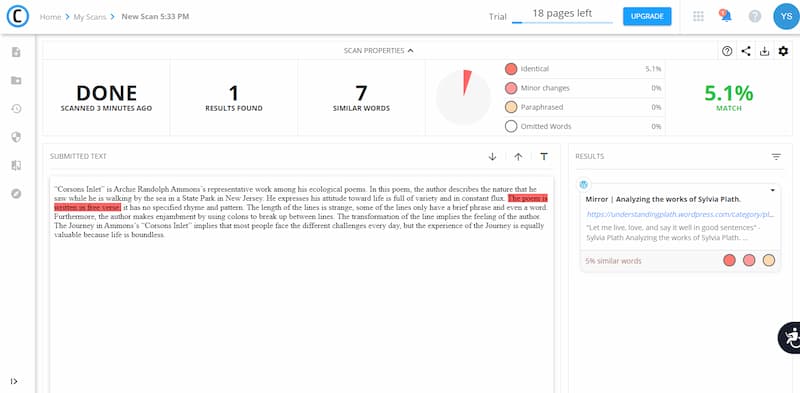The image size is (800, 393).
Task: Click the pink minor changes dot on result card
Action: tap(749, 260)
